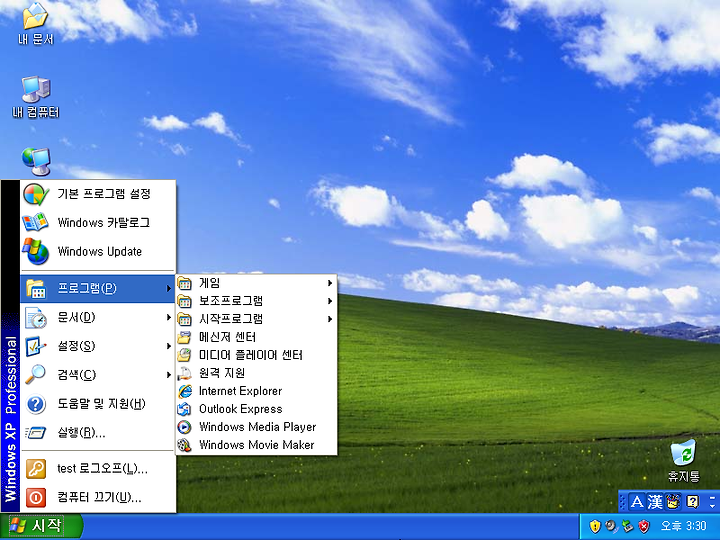Click the 기본 프로그램 설정 icon
Image resolution: width=720 pixels, height=540 pixels.
pyautogui.click(x=35, y=194)
